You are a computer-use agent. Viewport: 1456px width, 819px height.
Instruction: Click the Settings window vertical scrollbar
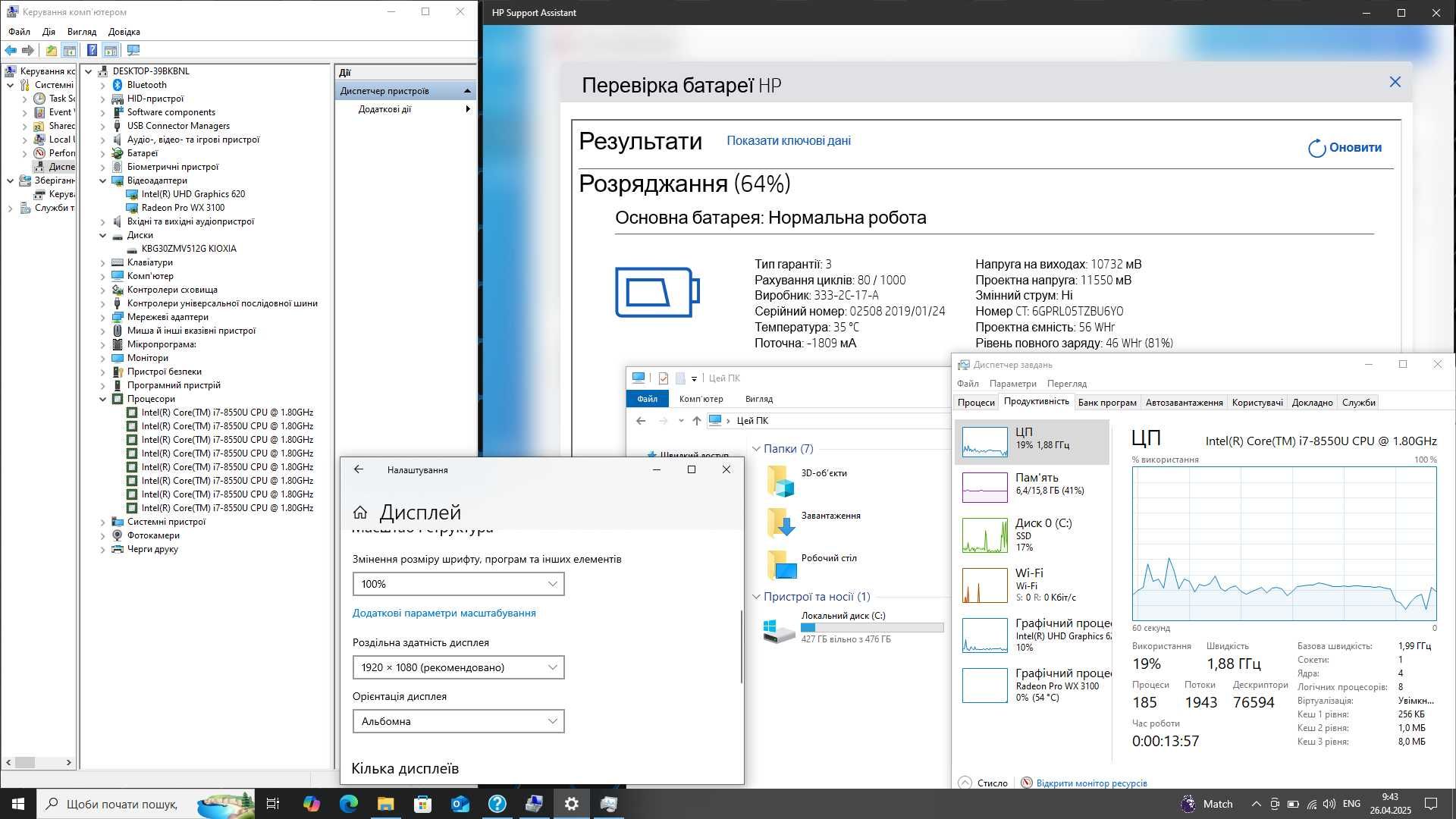click(x=741, y=646)
